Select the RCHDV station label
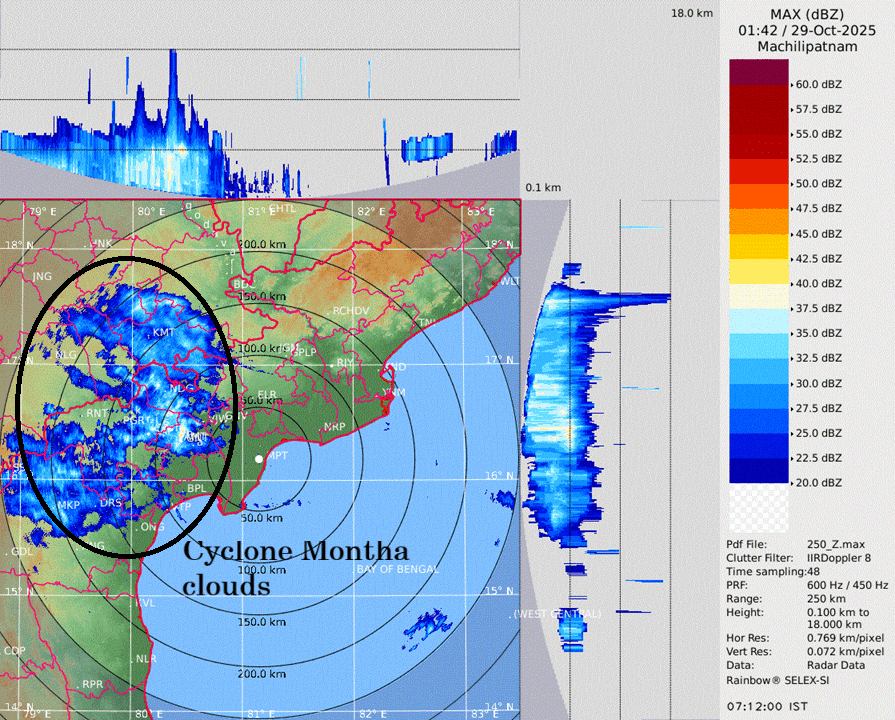 point(351,311)
